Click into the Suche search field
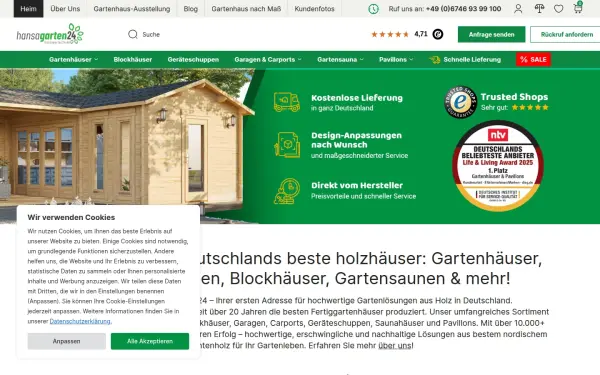 (x=151, y=34)
